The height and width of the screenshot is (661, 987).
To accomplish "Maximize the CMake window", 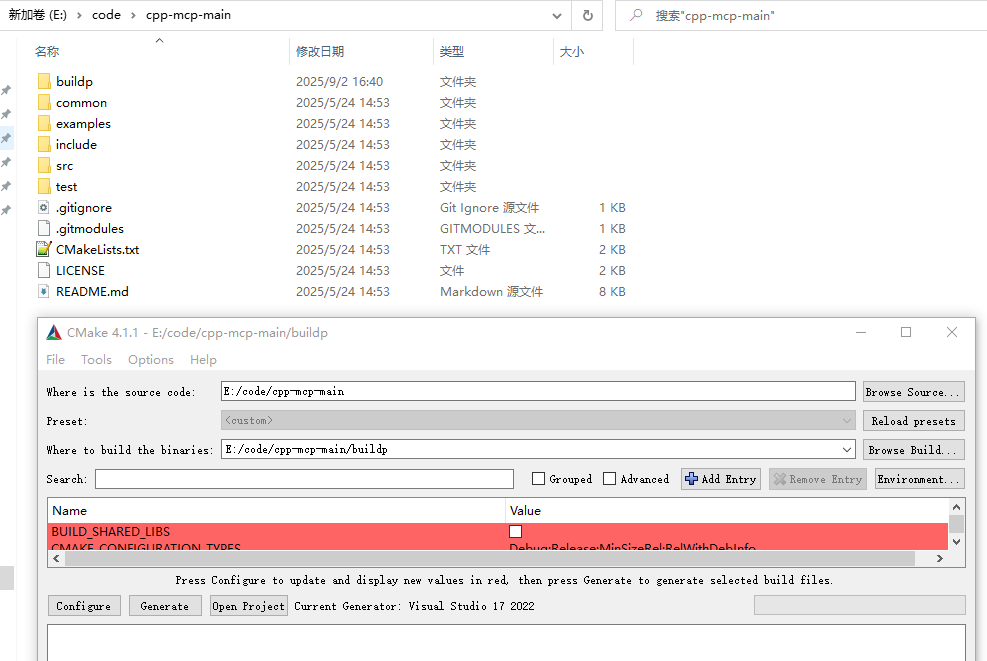I will coord(906,332).
